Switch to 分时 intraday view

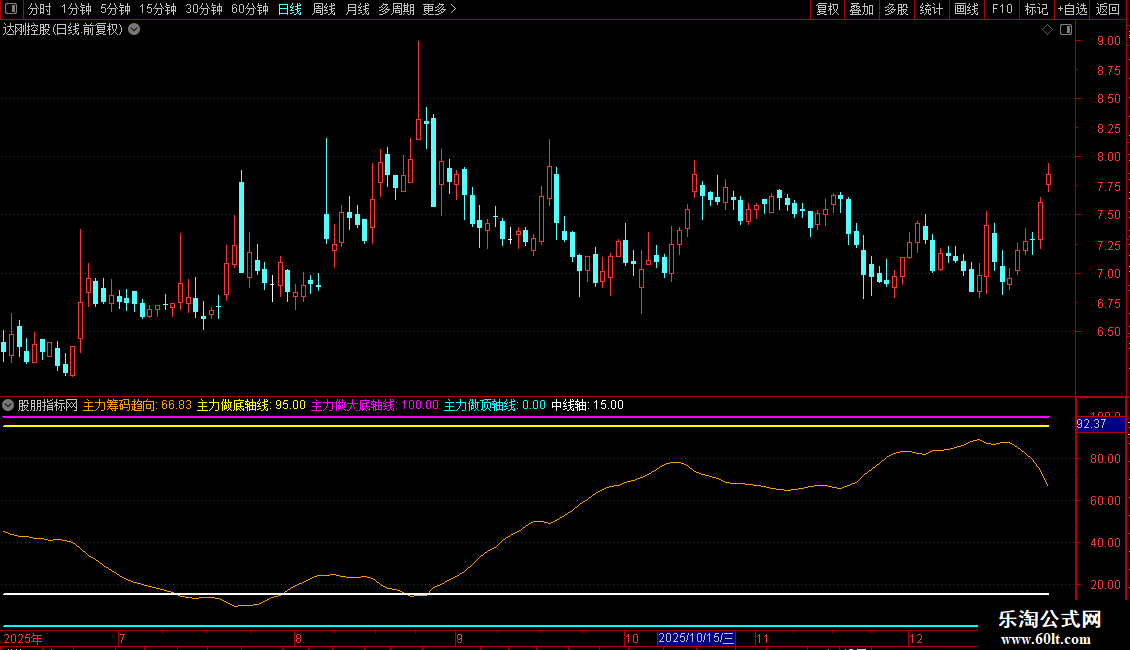click(39, 10)
